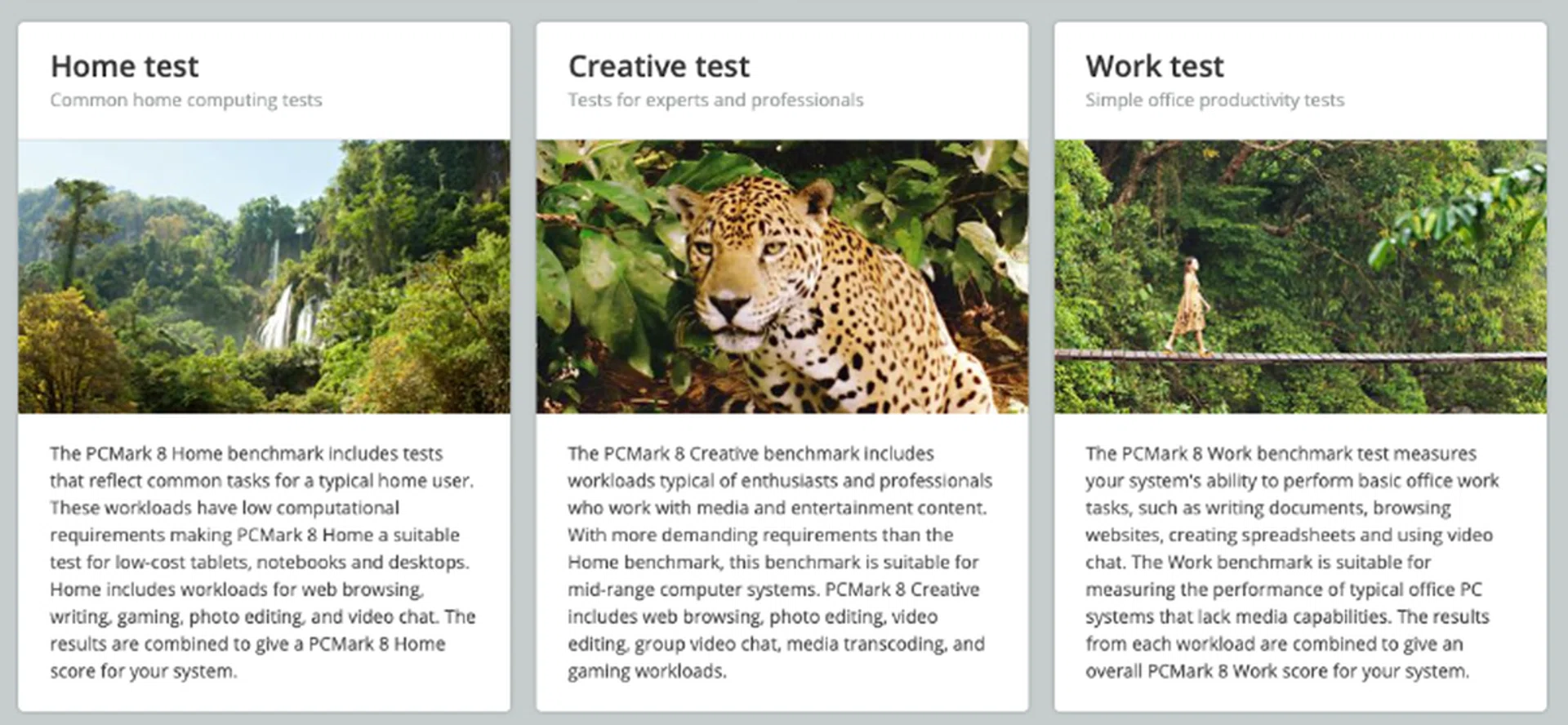Click 'score for your system.' in Home card
The image size is (1568, 725).
143,671
